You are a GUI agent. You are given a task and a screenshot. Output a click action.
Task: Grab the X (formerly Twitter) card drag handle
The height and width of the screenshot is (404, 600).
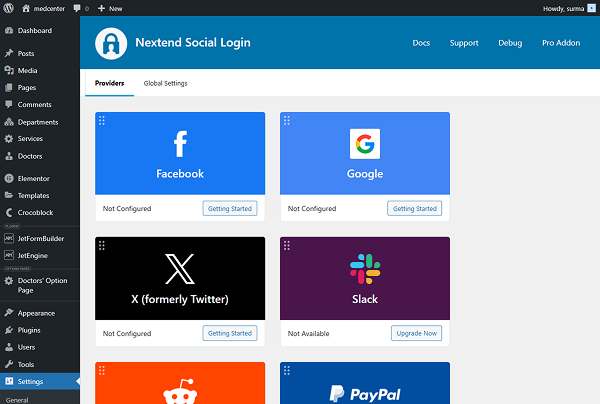pyautogui.click(x=102, y=245)
